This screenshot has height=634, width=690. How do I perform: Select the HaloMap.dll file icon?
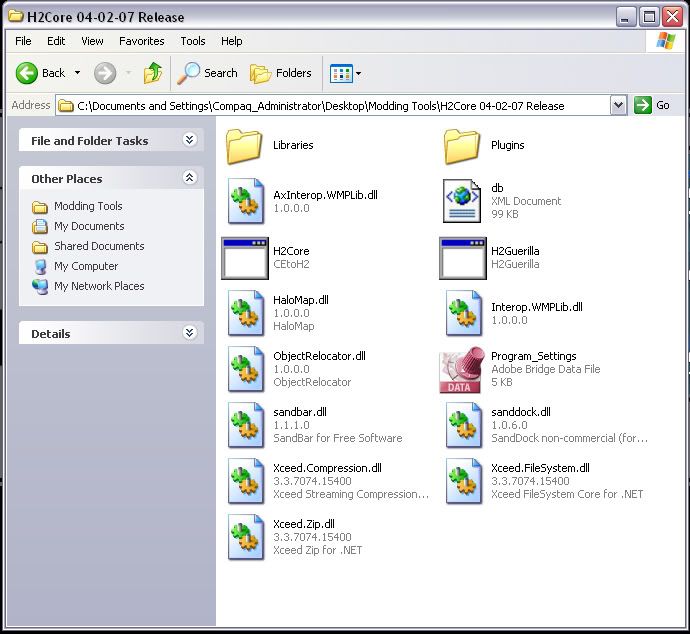pyautogui.click(x=246, y=313)
